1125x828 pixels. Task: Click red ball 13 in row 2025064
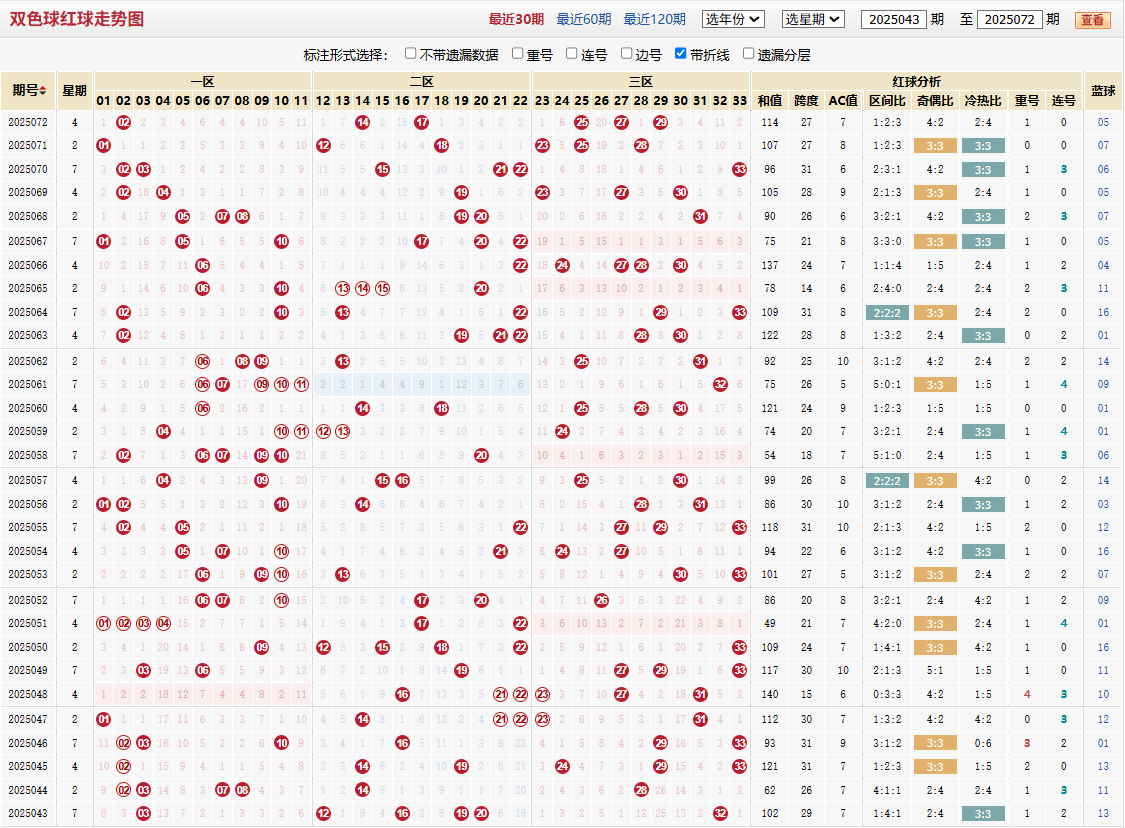pos(343,312)
